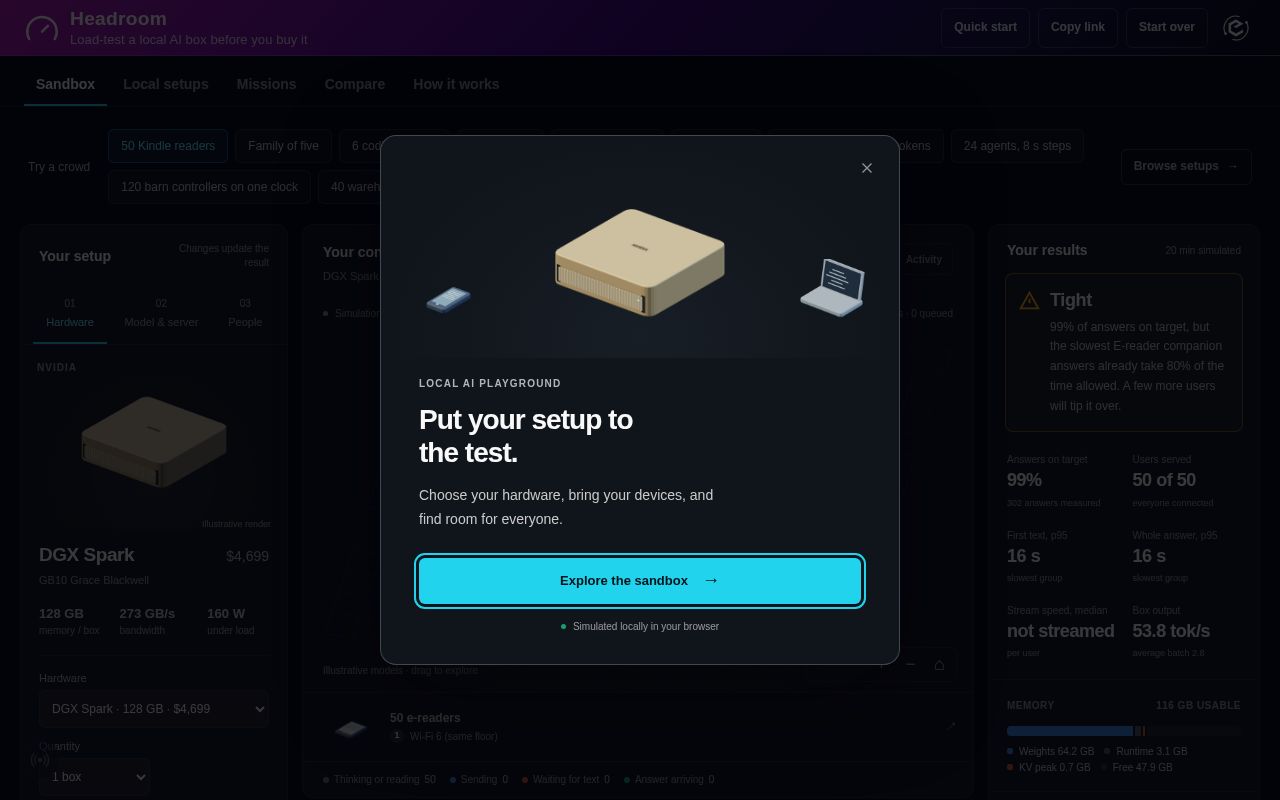The width and height of the screenshot is (1280, 800).
Task: Click the Headroom gauge logo
Action: 42,28
